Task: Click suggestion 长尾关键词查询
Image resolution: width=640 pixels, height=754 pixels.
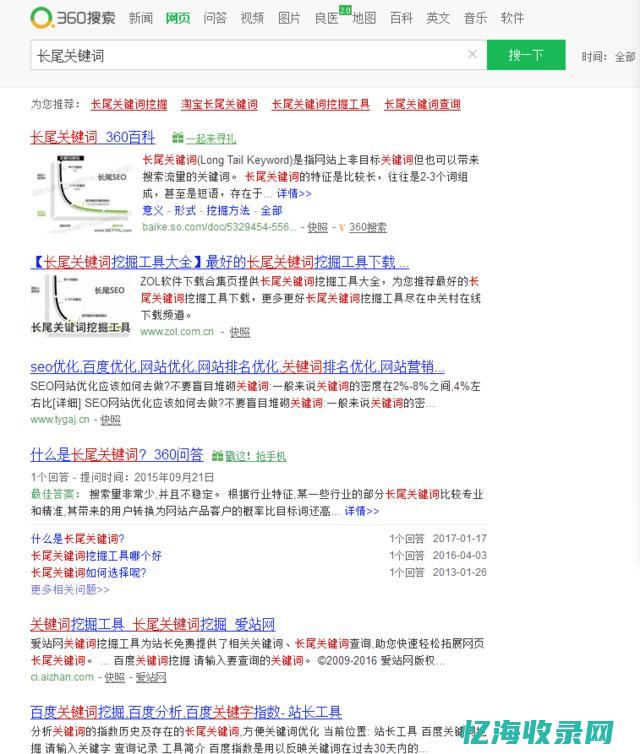Action: pyautogui.click(x=422, y=104)
